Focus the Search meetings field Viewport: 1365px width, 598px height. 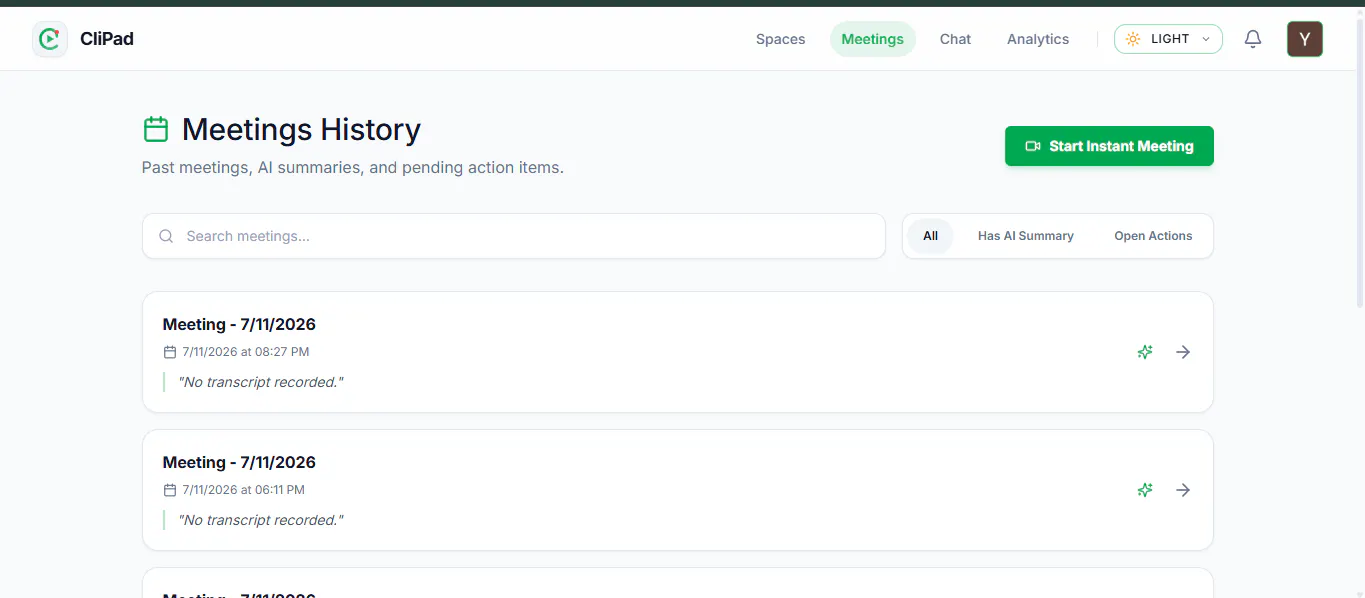[514, 236]
